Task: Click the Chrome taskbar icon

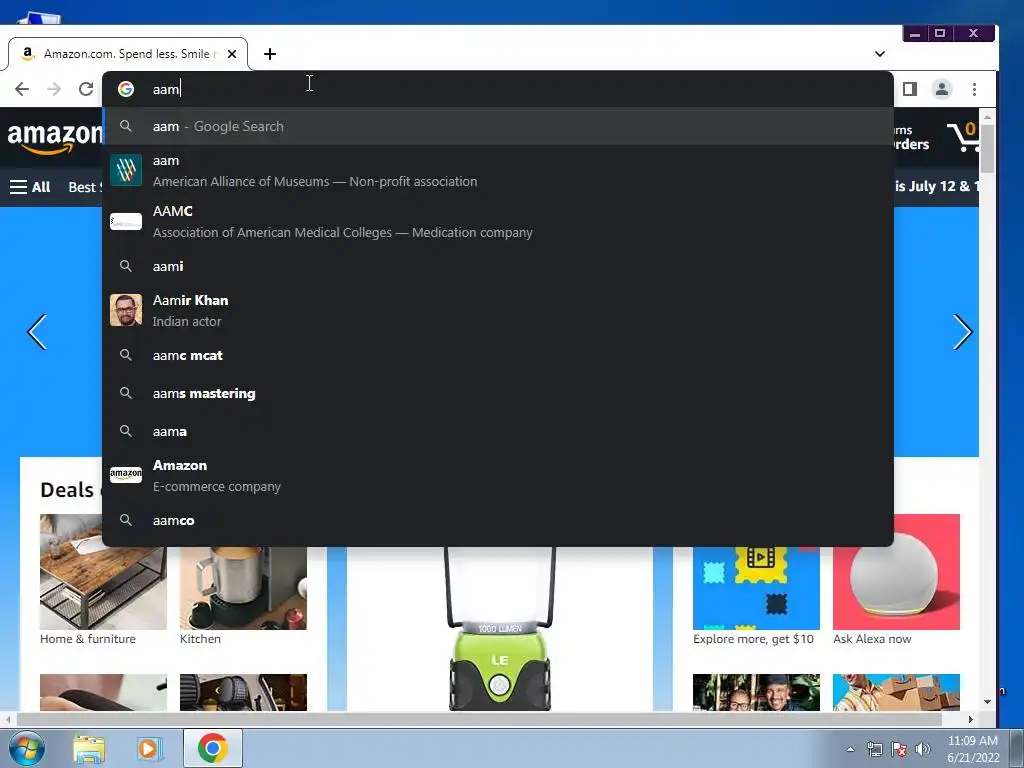Action: pos(213,748)
